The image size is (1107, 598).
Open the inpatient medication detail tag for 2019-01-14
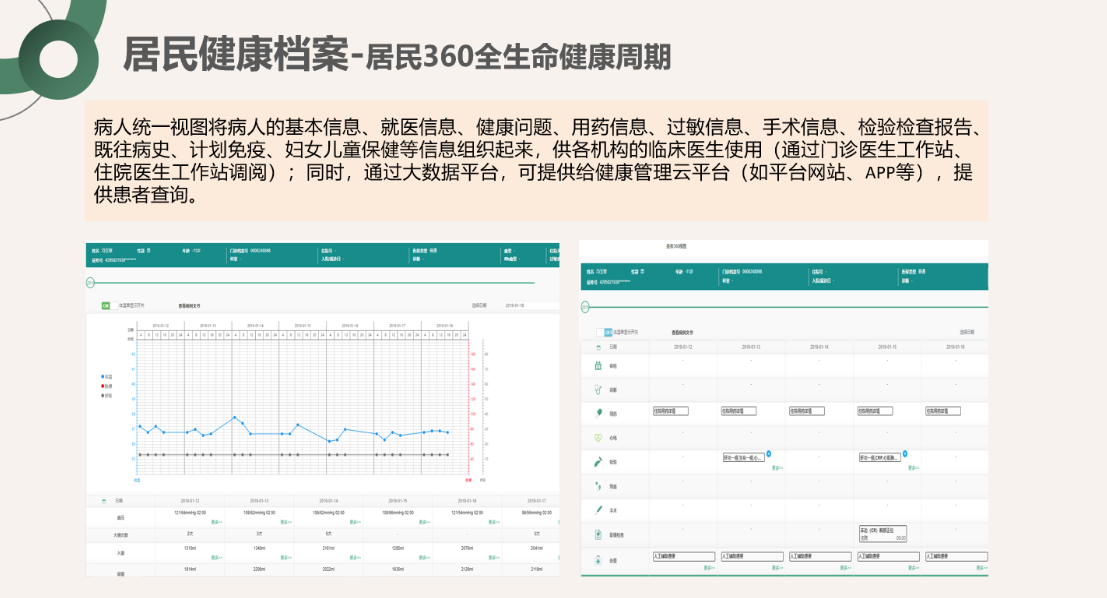tap(807, 411)
